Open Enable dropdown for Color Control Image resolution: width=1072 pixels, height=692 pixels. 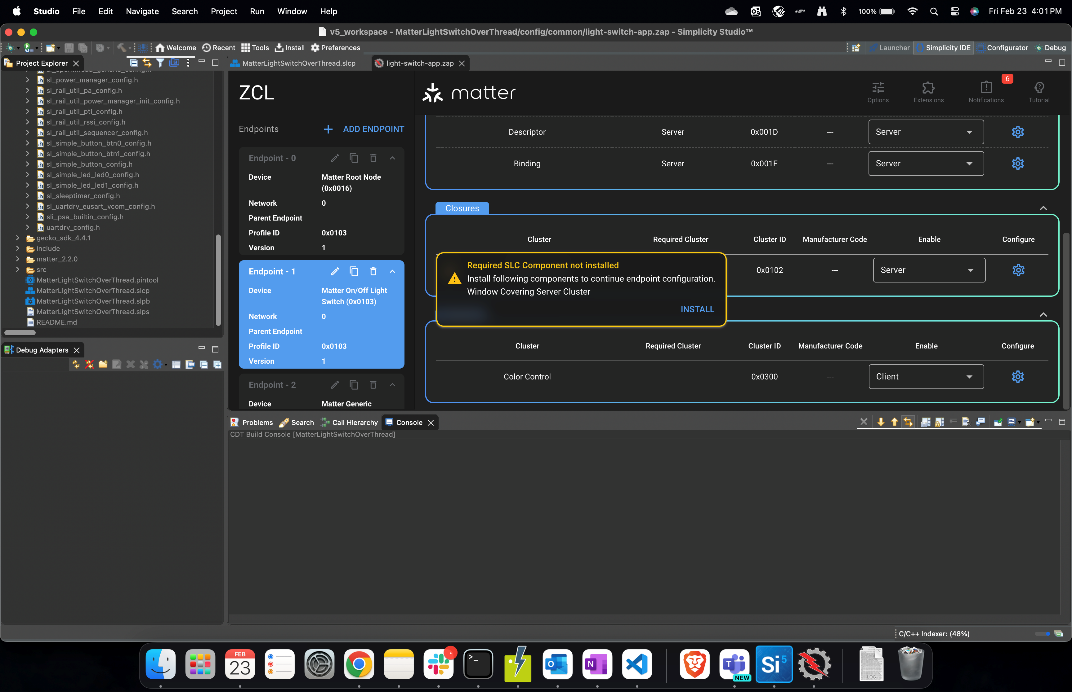925,377
